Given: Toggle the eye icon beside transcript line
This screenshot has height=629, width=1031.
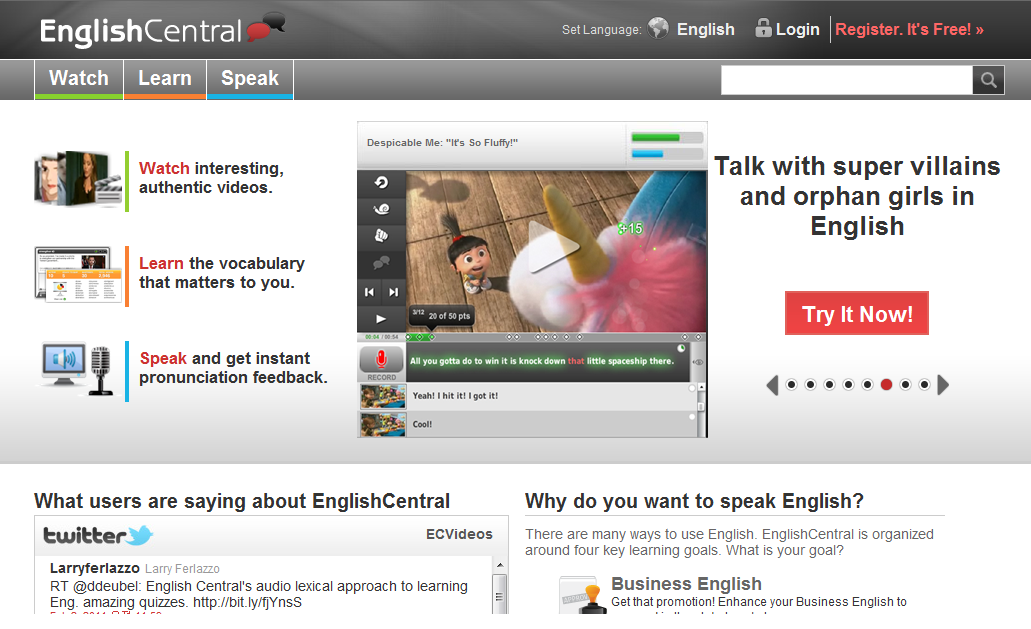Looking at the screenshot, I should 698,362.
